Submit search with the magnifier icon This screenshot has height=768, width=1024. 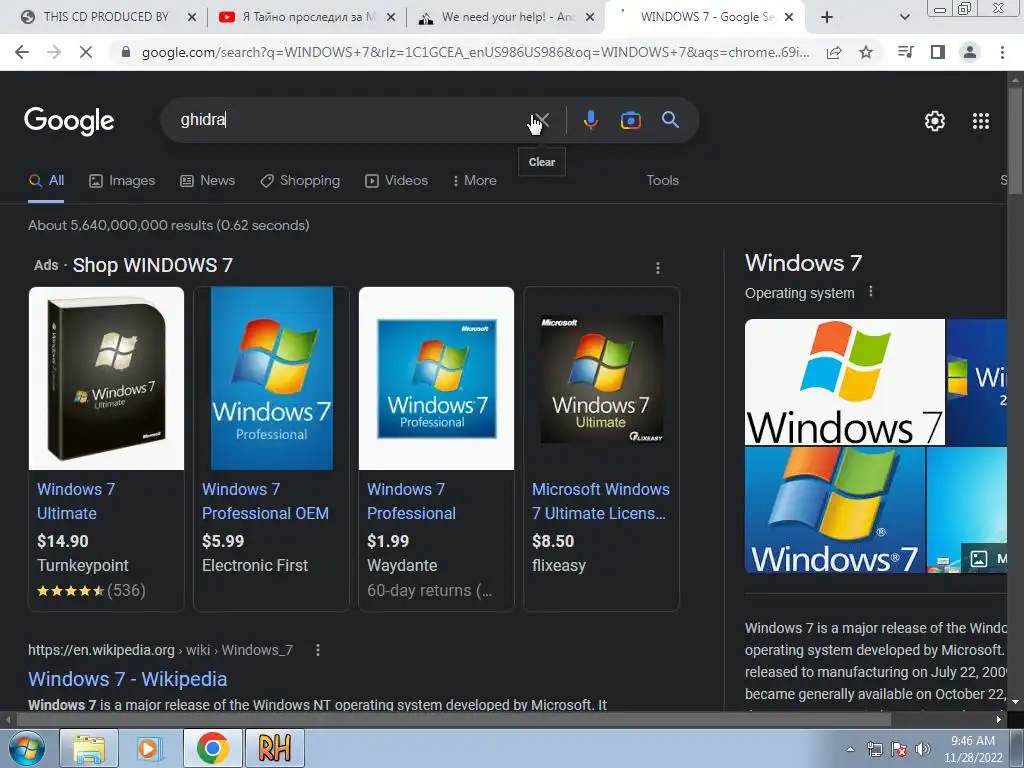671,120
